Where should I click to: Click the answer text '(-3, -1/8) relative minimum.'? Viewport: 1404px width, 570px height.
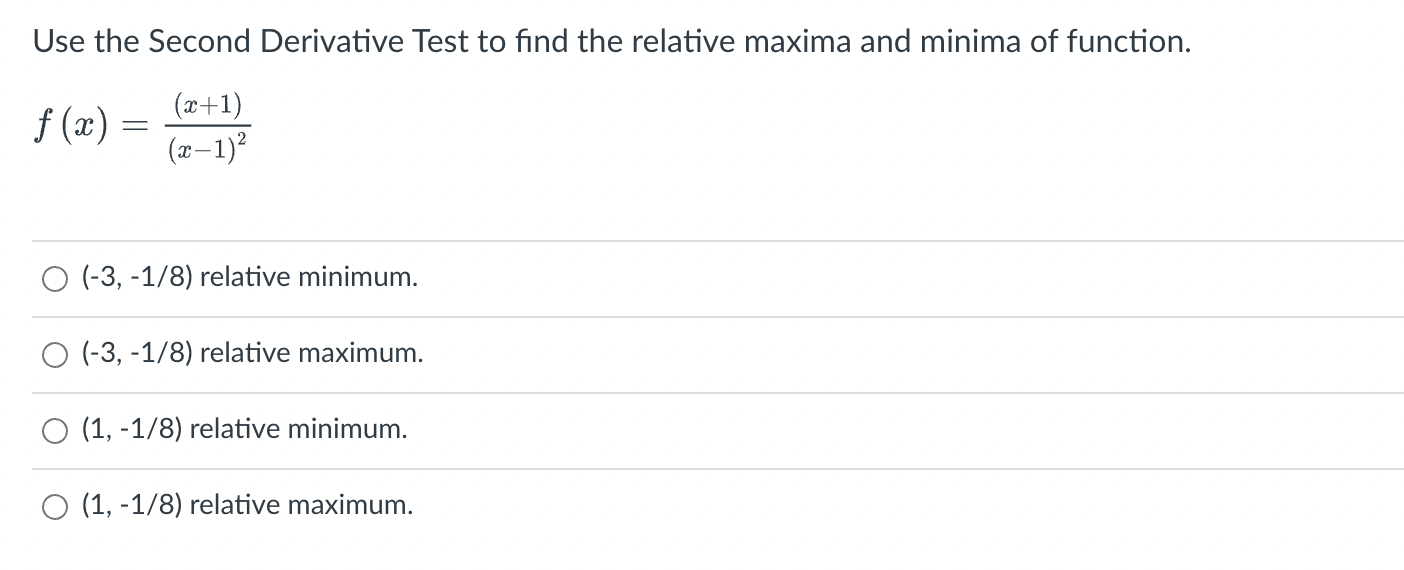point(249,277)
